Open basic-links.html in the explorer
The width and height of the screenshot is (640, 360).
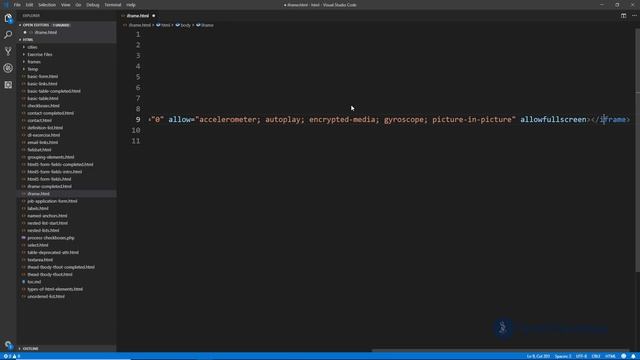click(42, 84)
